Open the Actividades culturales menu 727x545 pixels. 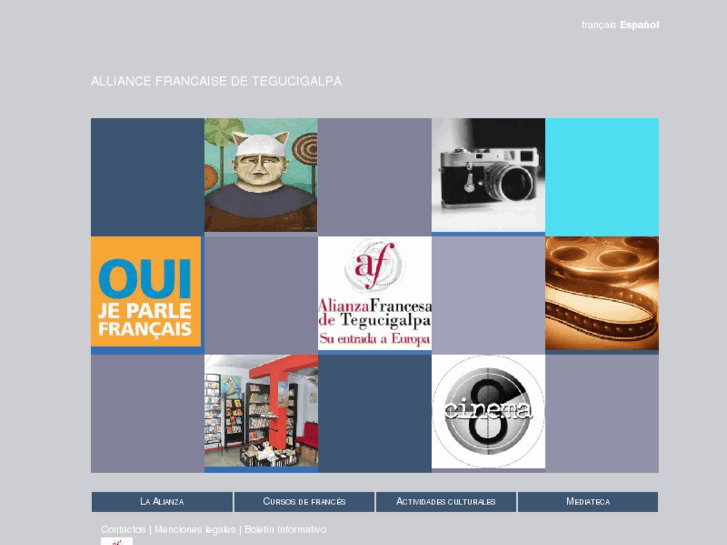point(446,502)
